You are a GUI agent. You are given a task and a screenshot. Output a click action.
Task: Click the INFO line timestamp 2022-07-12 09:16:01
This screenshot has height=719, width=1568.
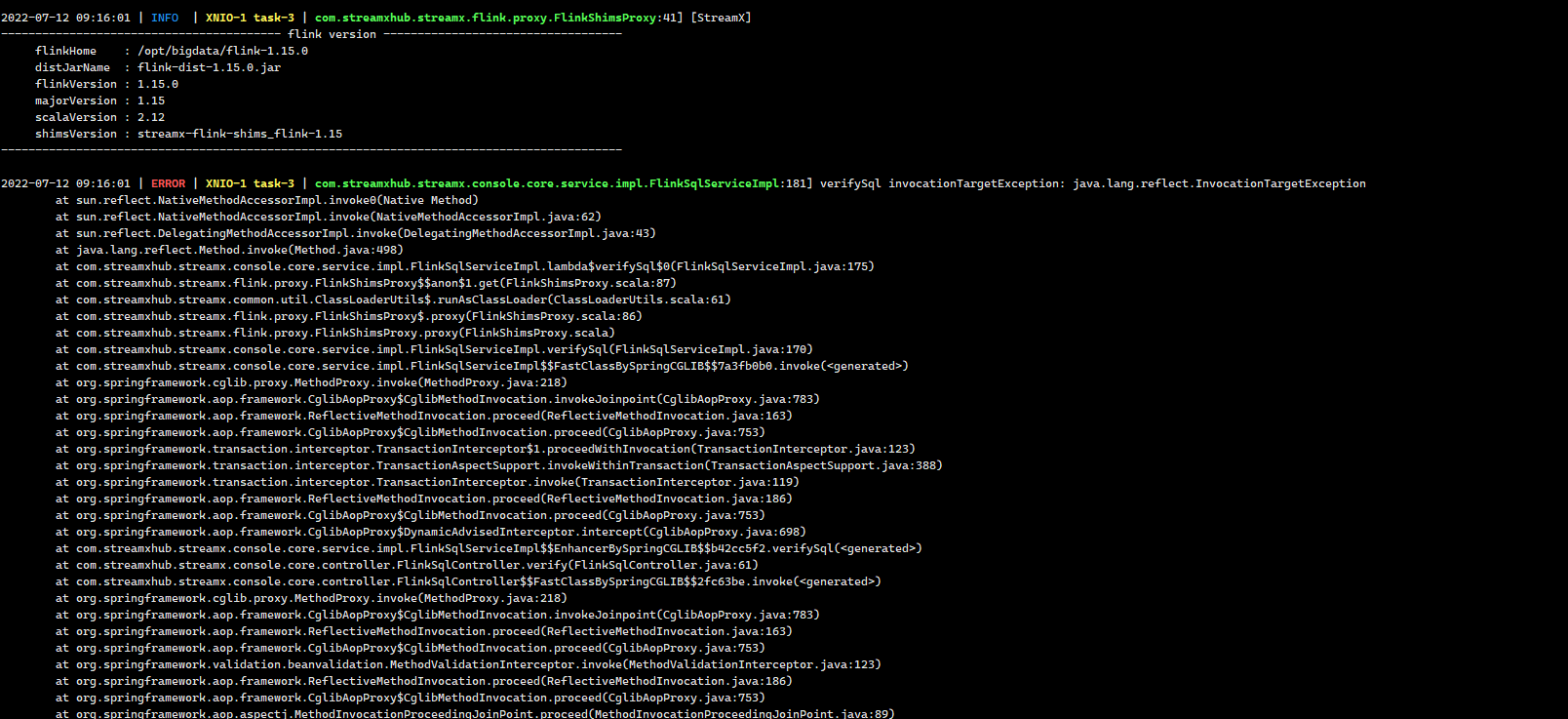(65, 18)
